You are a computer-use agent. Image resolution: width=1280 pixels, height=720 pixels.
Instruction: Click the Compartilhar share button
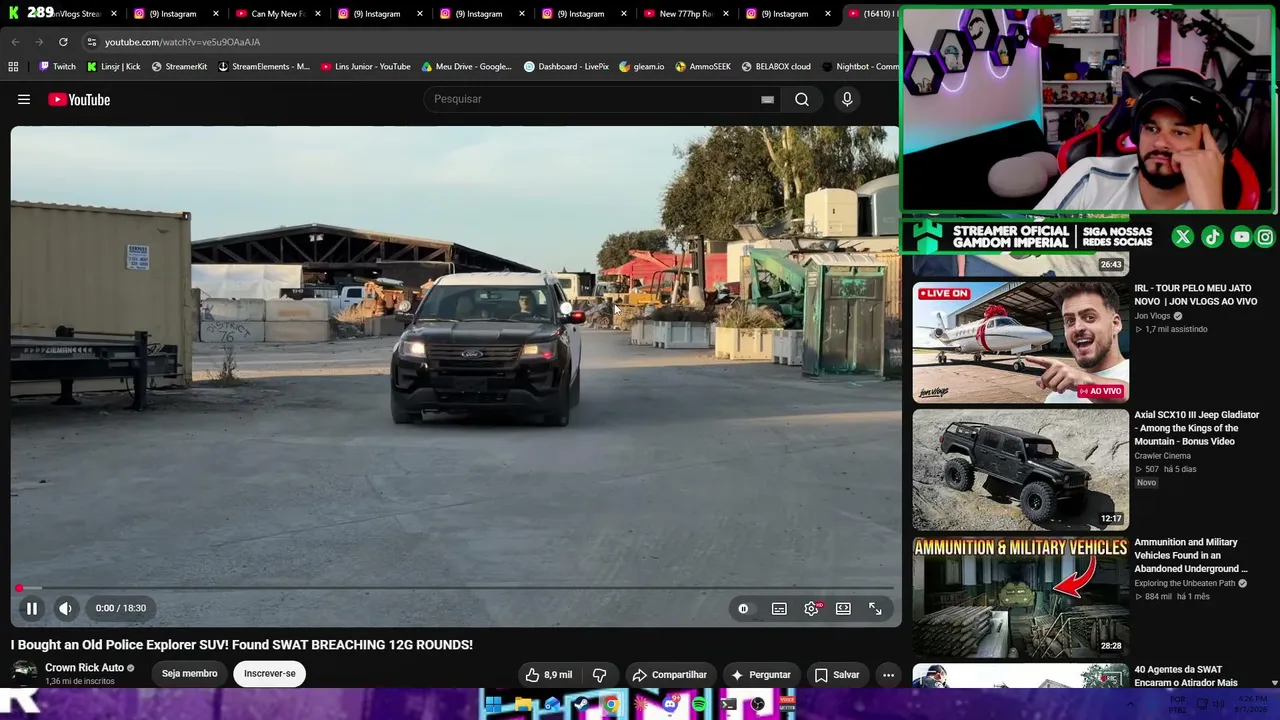pyautogui.click(x=670, y=675)
